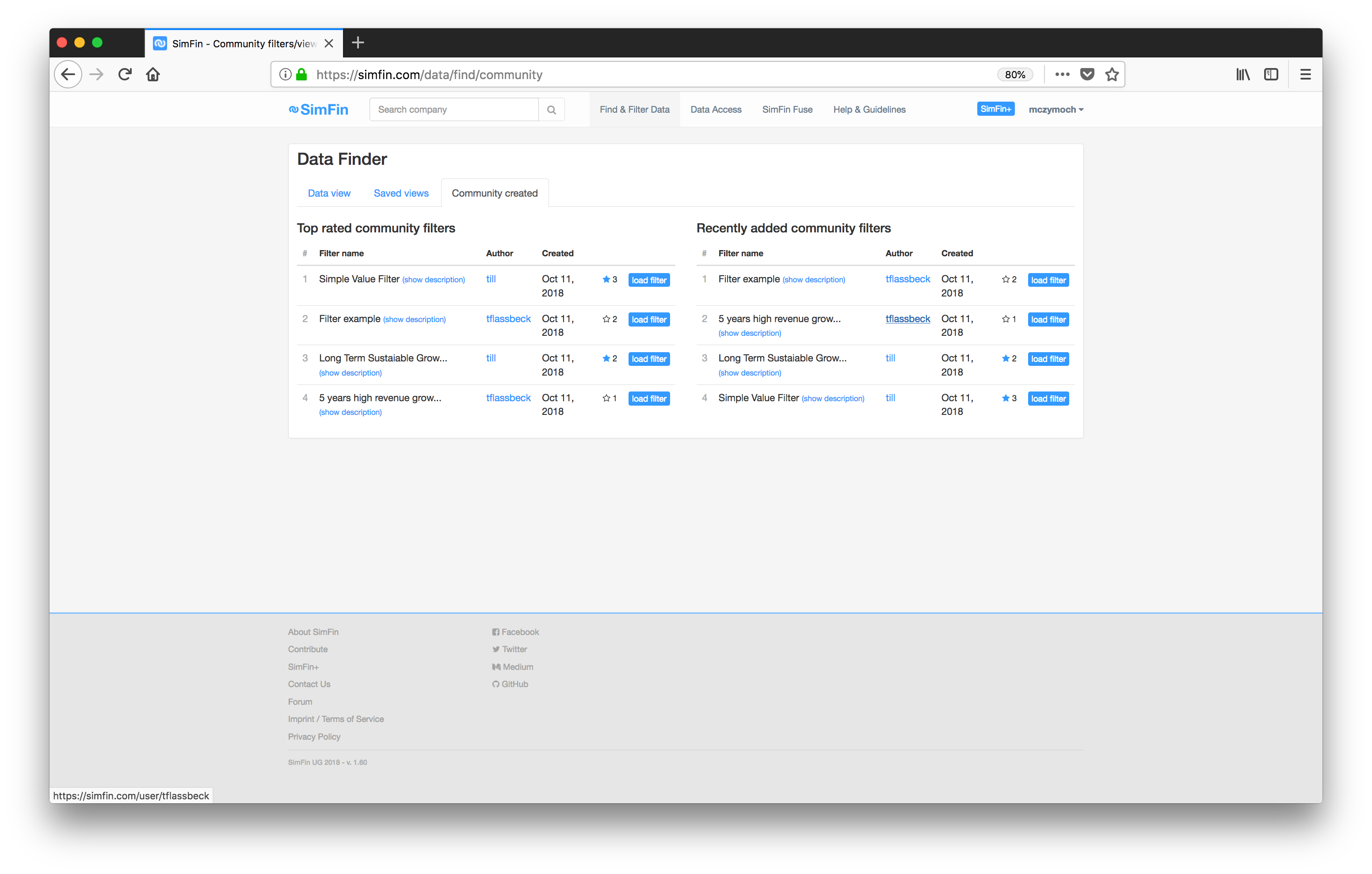Show description of top-rated Simple Value Filter
The image size is (1372, 874).
[433, 280]
